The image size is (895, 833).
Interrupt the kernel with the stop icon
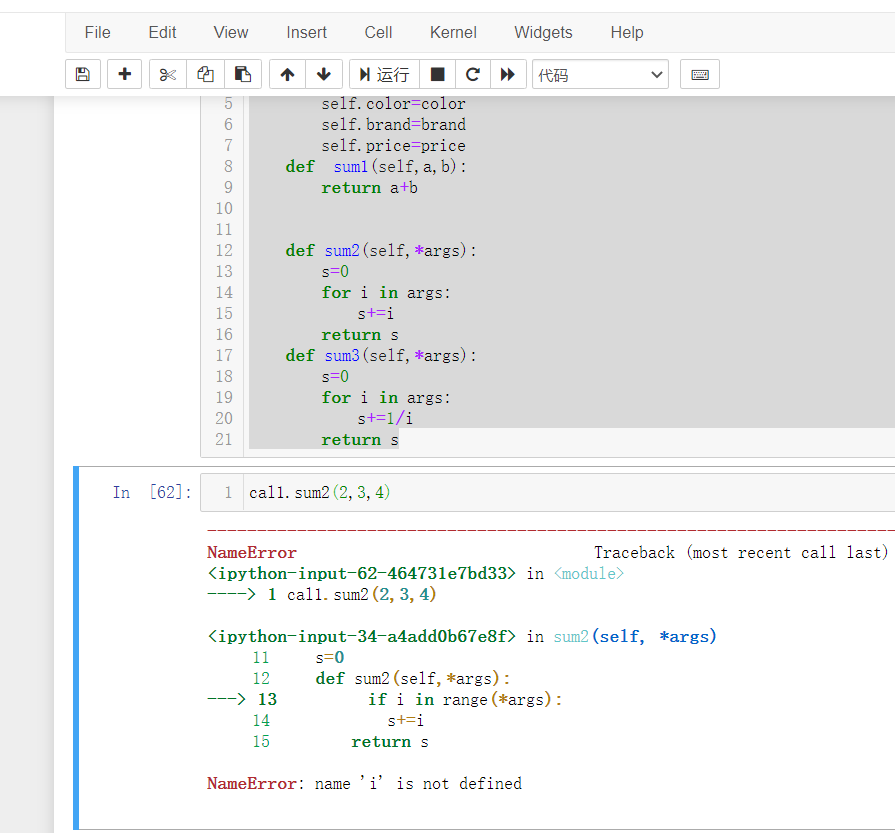click(x=437, y=74)
